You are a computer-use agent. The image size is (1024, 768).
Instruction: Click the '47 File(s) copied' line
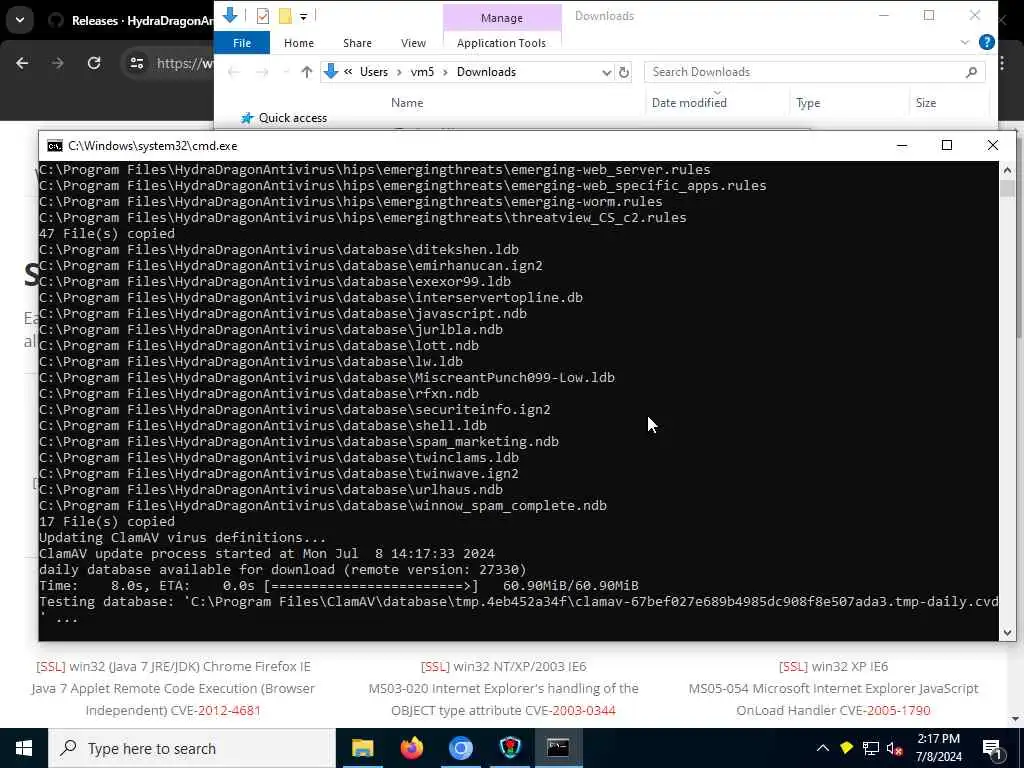coord(107,234)
